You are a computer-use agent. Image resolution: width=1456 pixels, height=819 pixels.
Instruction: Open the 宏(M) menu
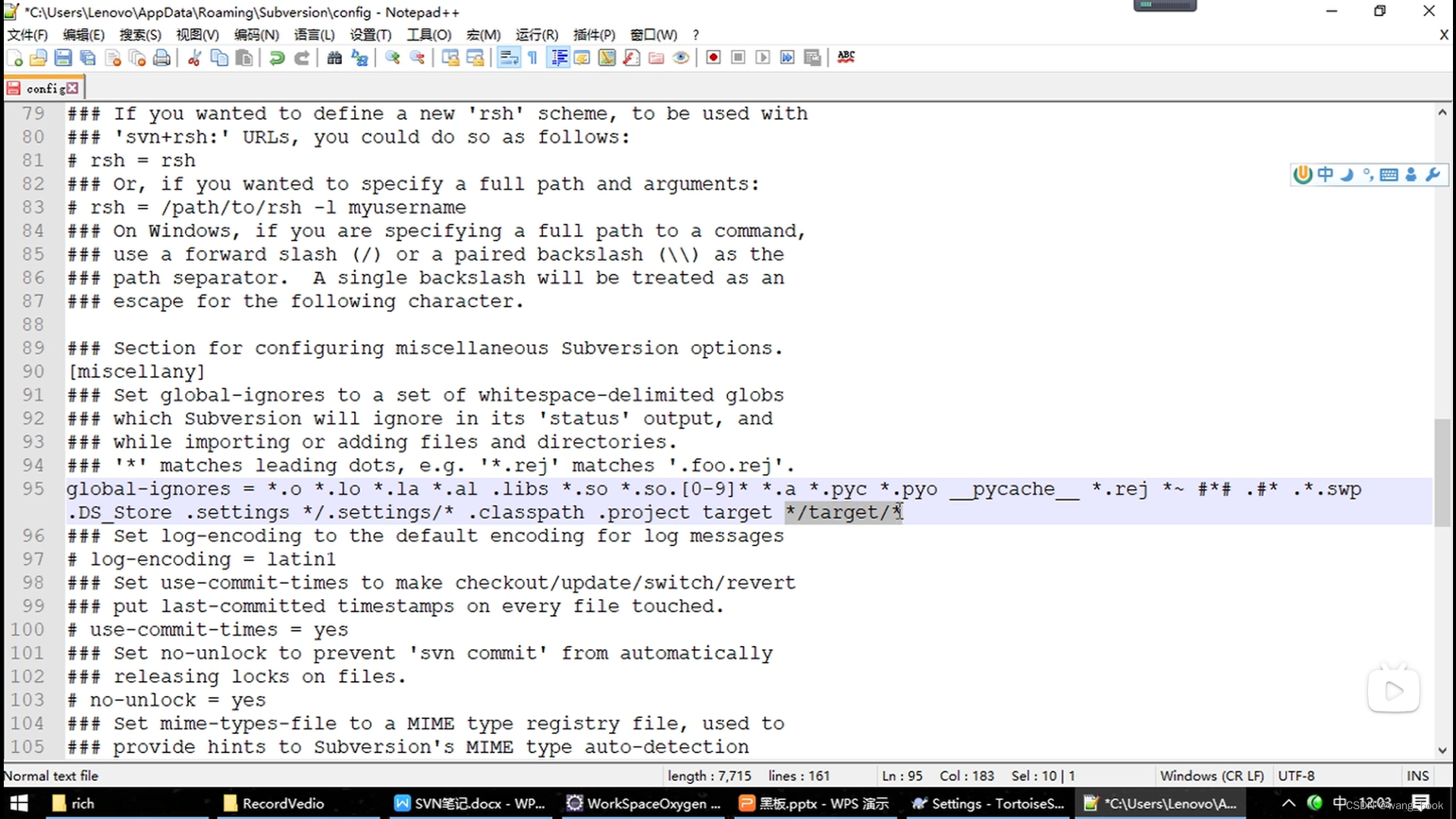point(483,35)
